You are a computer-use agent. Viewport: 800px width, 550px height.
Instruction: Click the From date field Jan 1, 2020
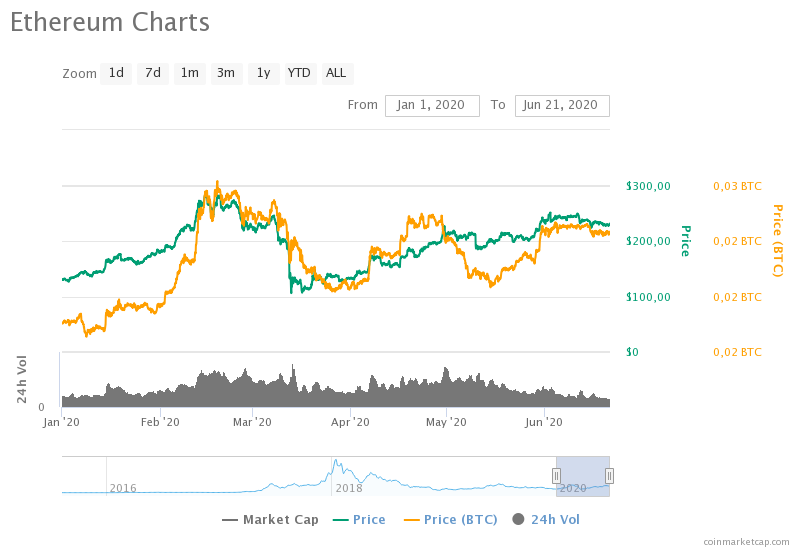click(432, 106)
